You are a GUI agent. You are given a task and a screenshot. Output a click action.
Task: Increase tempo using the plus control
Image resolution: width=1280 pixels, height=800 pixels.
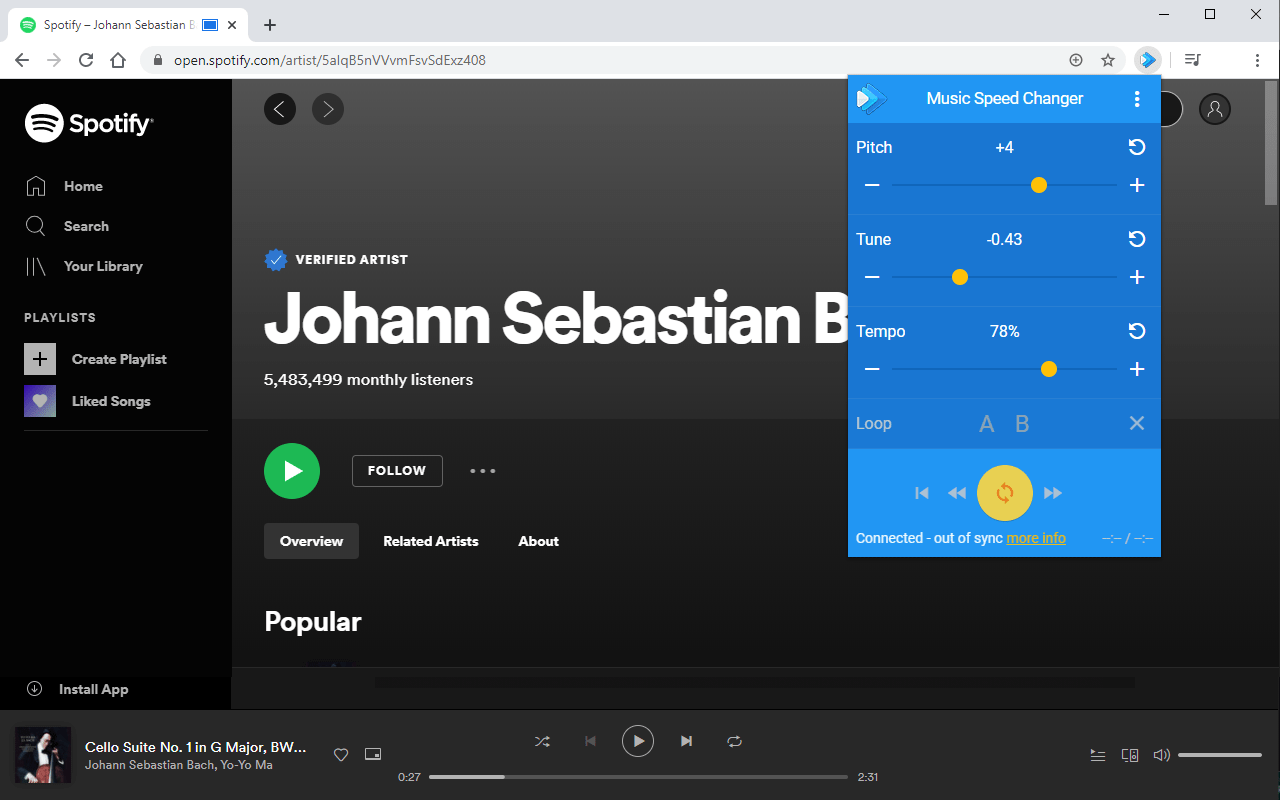click(x=1136, y=369)
